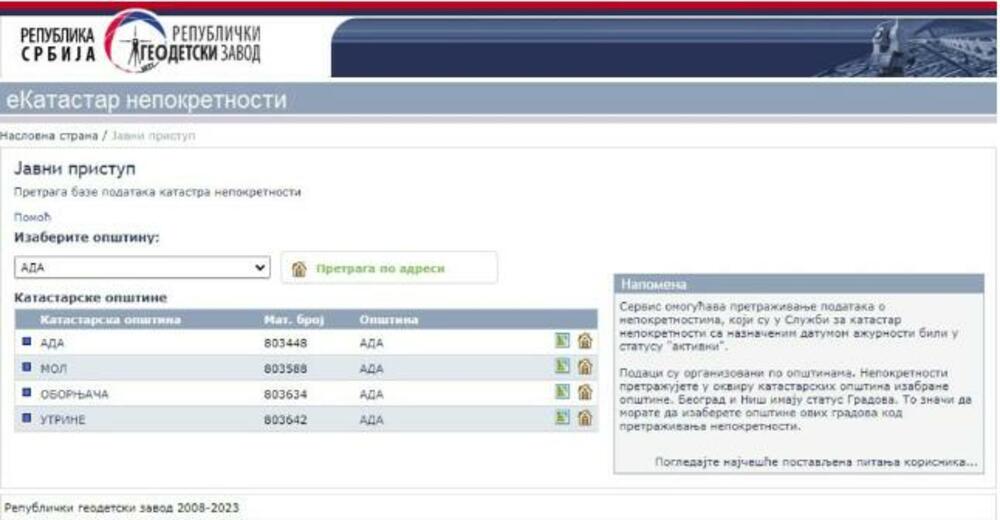This screenshot has width=1000, height=520.
Task: Click Јавни приступ page heading
Action: [75, 169]
